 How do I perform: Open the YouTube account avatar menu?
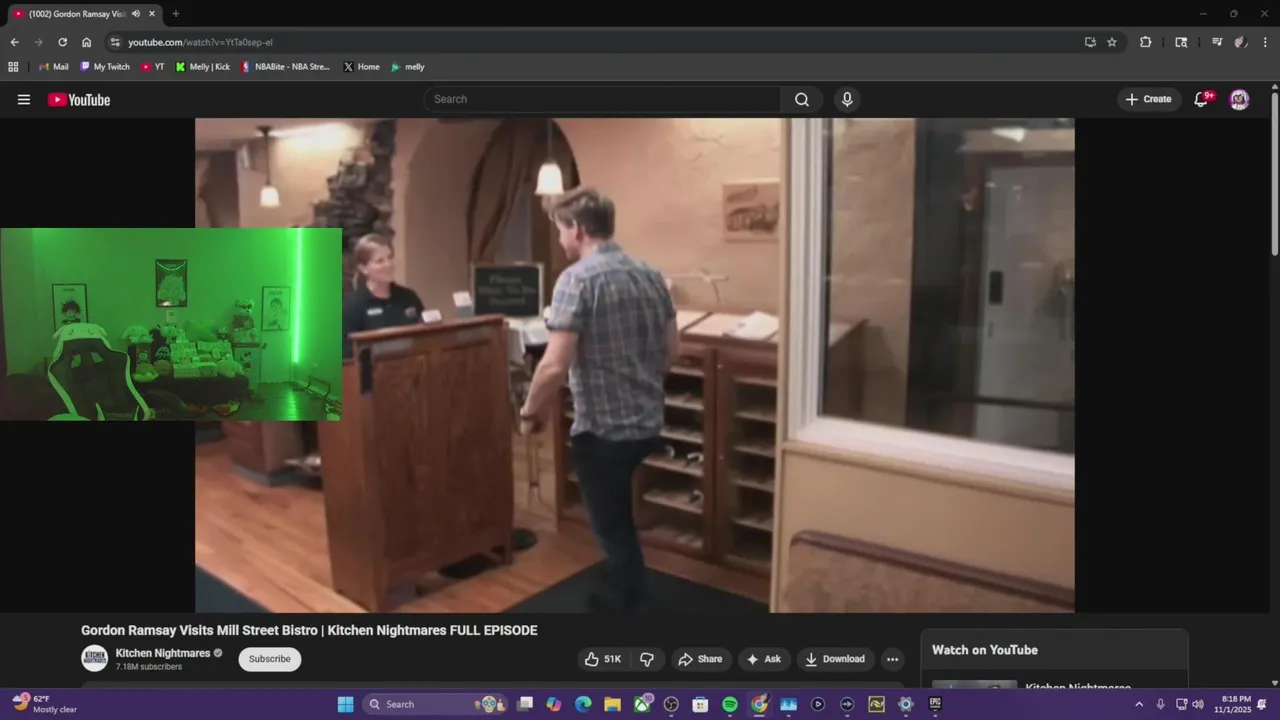tap(1239, 99)
